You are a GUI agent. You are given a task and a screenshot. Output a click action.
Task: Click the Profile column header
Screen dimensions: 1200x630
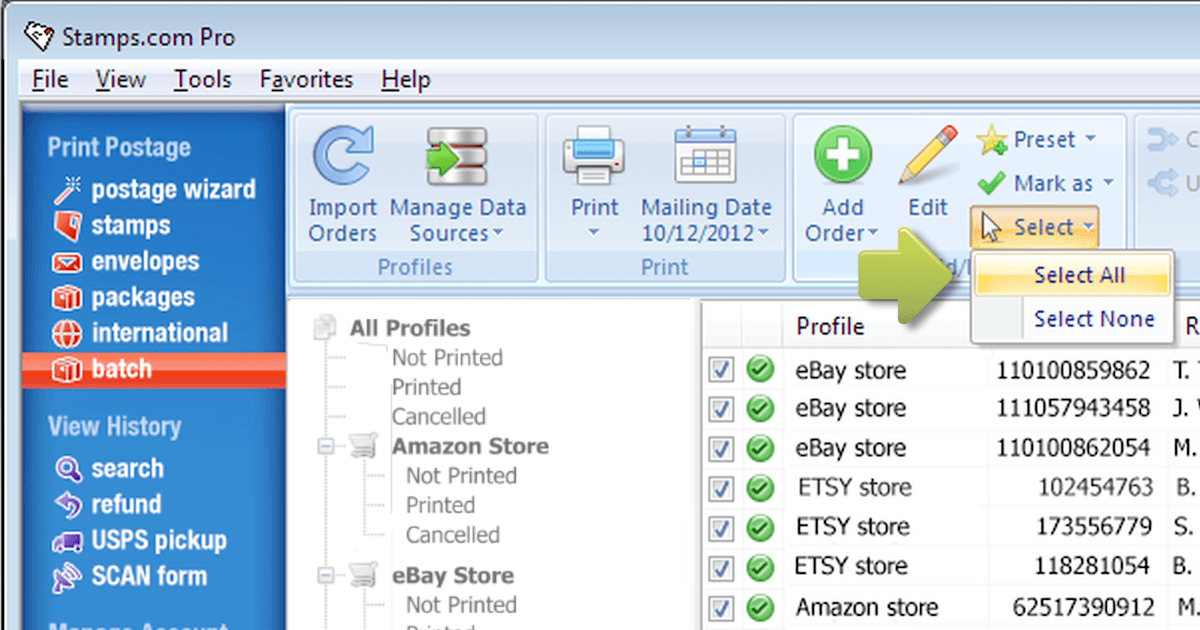(x=830, y=326)
